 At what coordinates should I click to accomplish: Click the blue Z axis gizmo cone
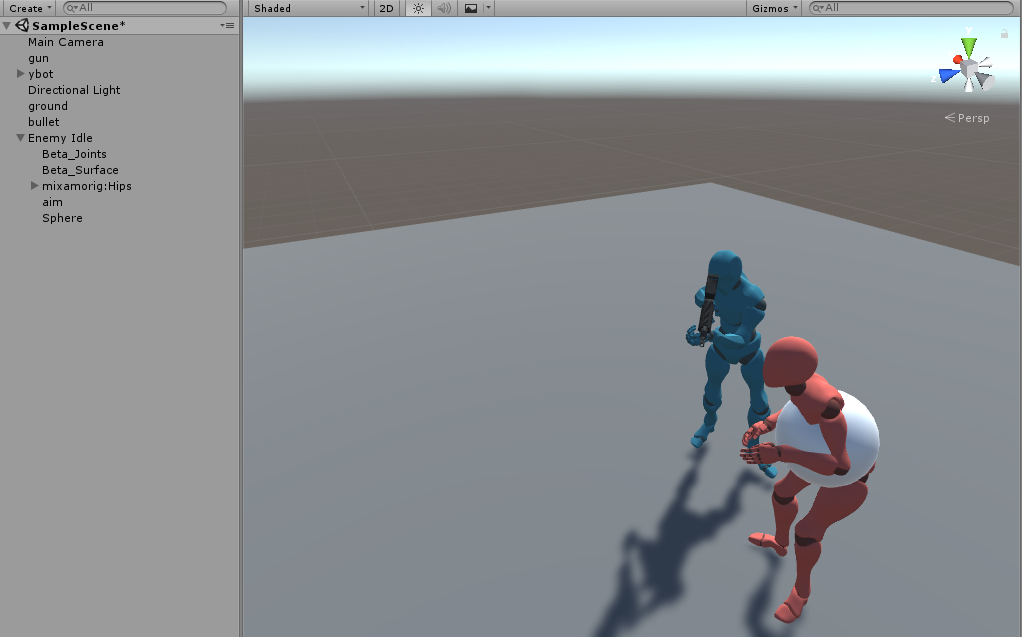point(948,75)
